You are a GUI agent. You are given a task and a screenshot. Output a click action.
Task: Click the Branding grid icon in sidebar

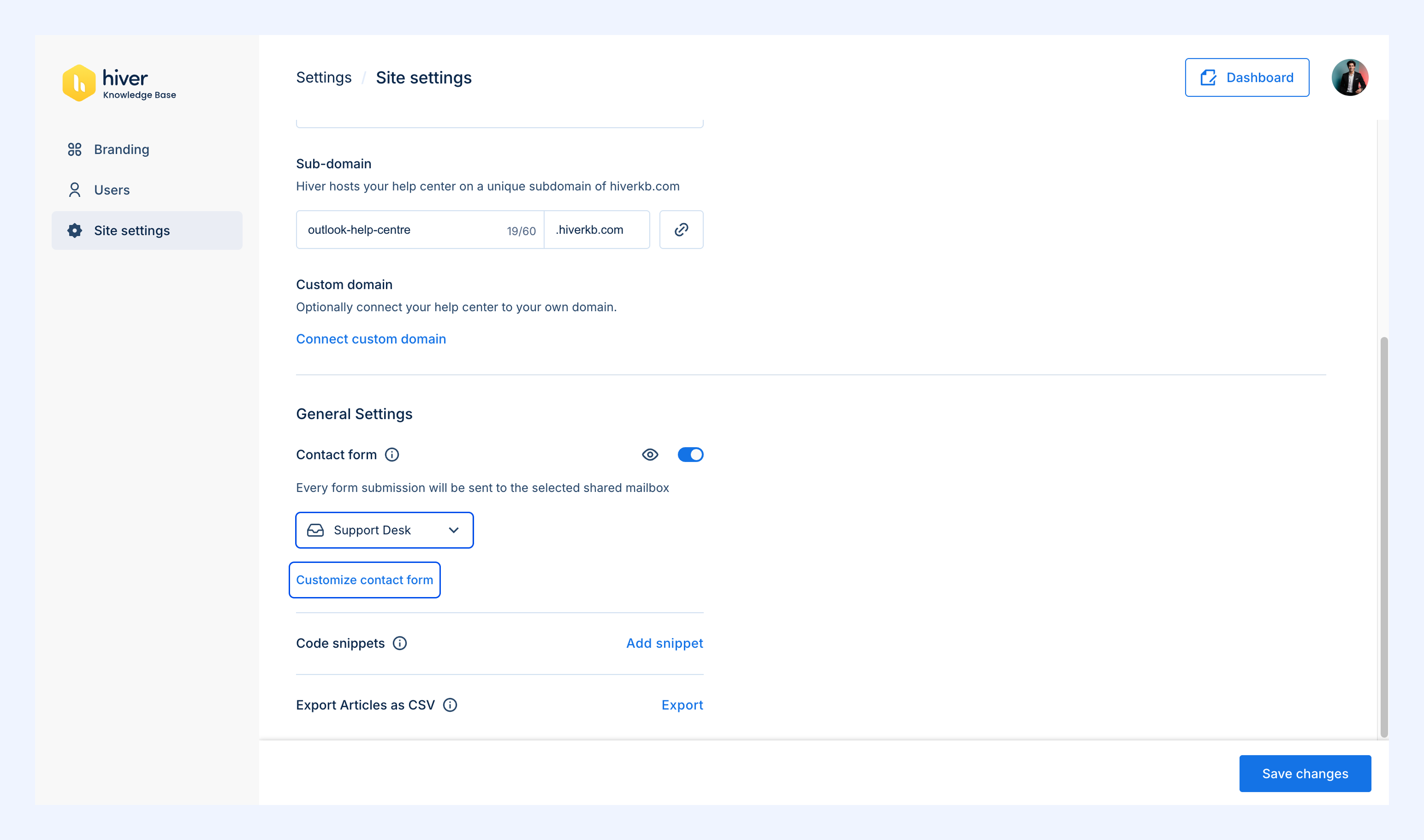pyautogui.click(x=75, y=149)
